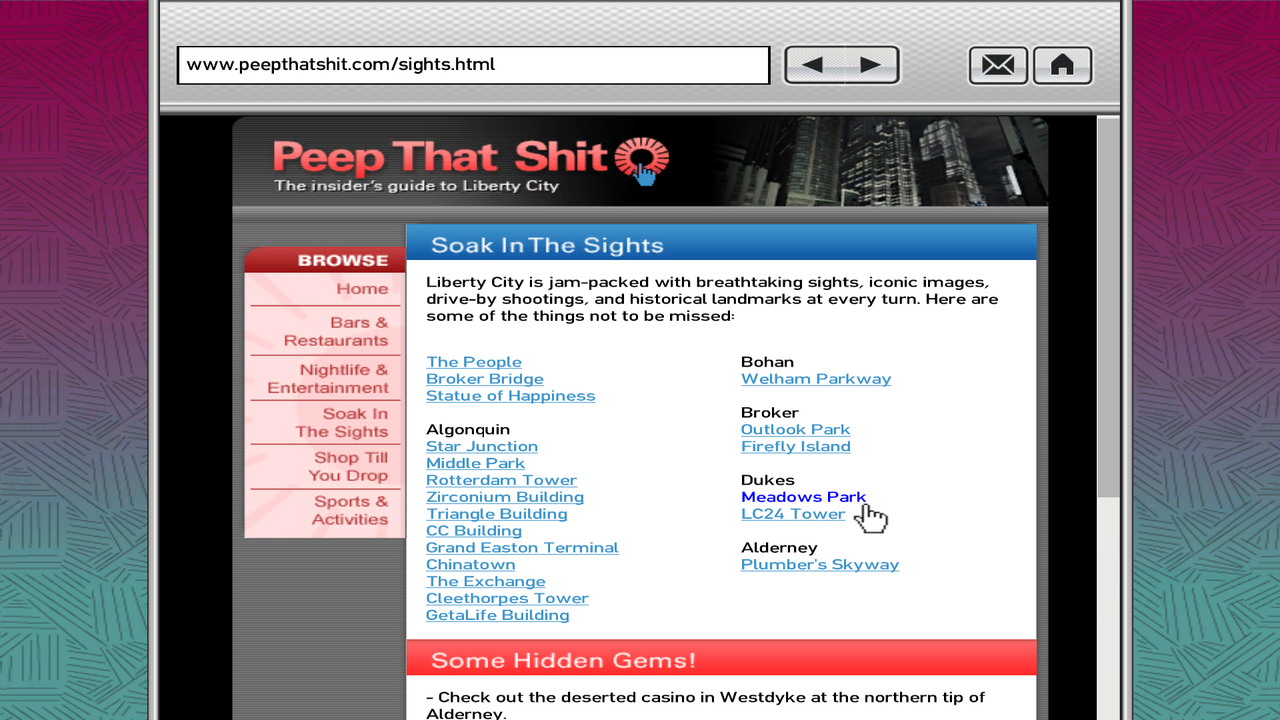Click the browser back arrow button
This screenshot has width=1280, height=720.
tap(813, 65)
